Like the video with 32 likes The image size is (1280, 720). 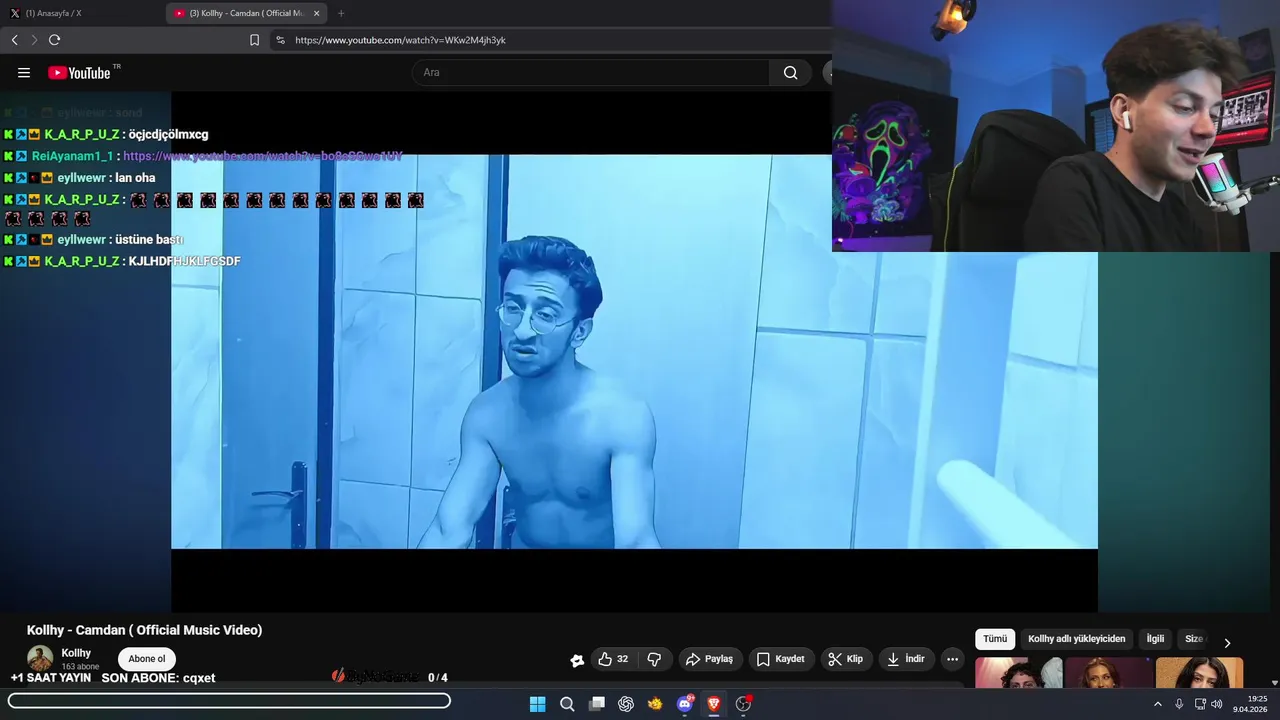(613, 659)
